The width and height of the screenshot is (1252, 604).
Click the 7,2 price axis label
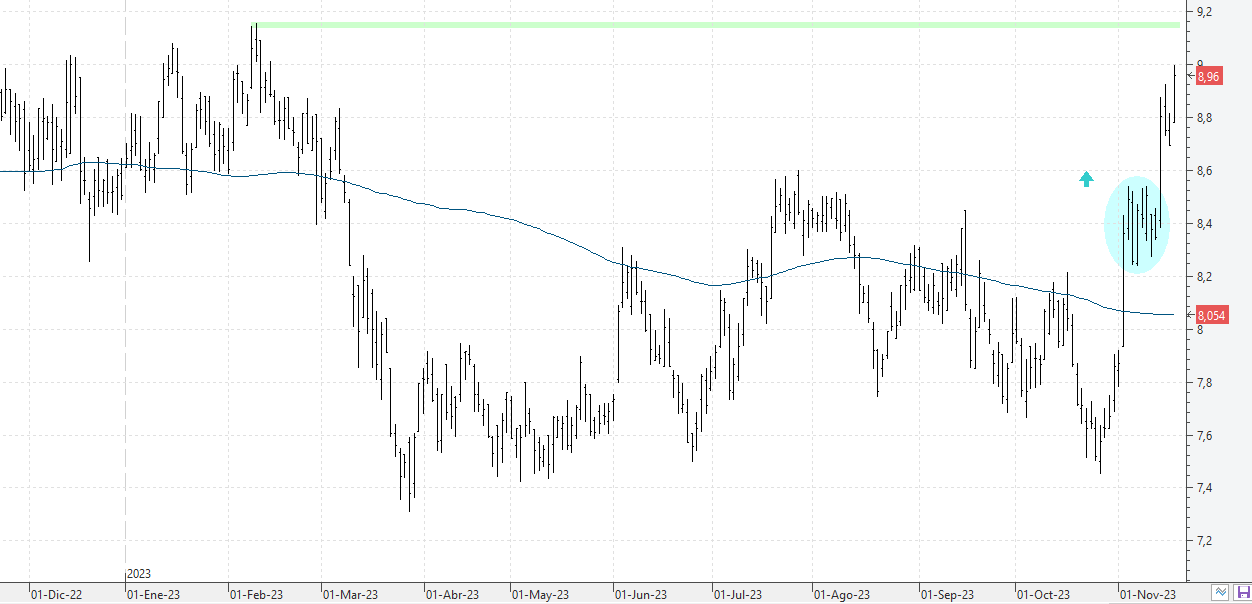1204,541
